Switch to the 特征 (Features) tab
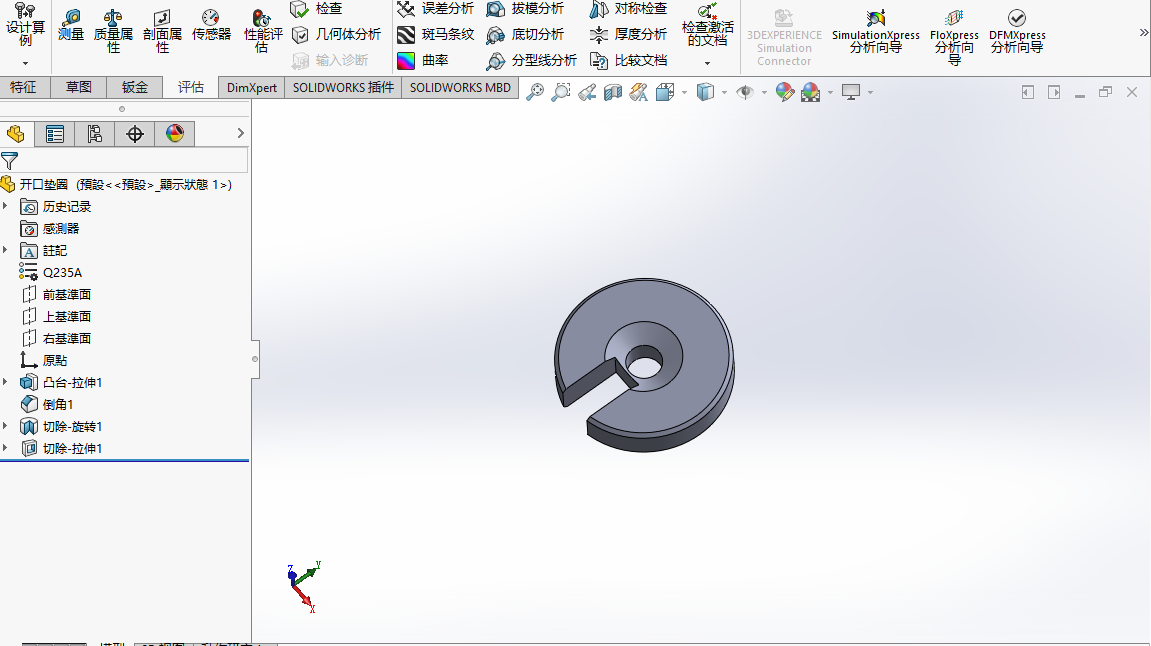The width and height of the screenshot is (1151, 646). [x=23, y=87]
